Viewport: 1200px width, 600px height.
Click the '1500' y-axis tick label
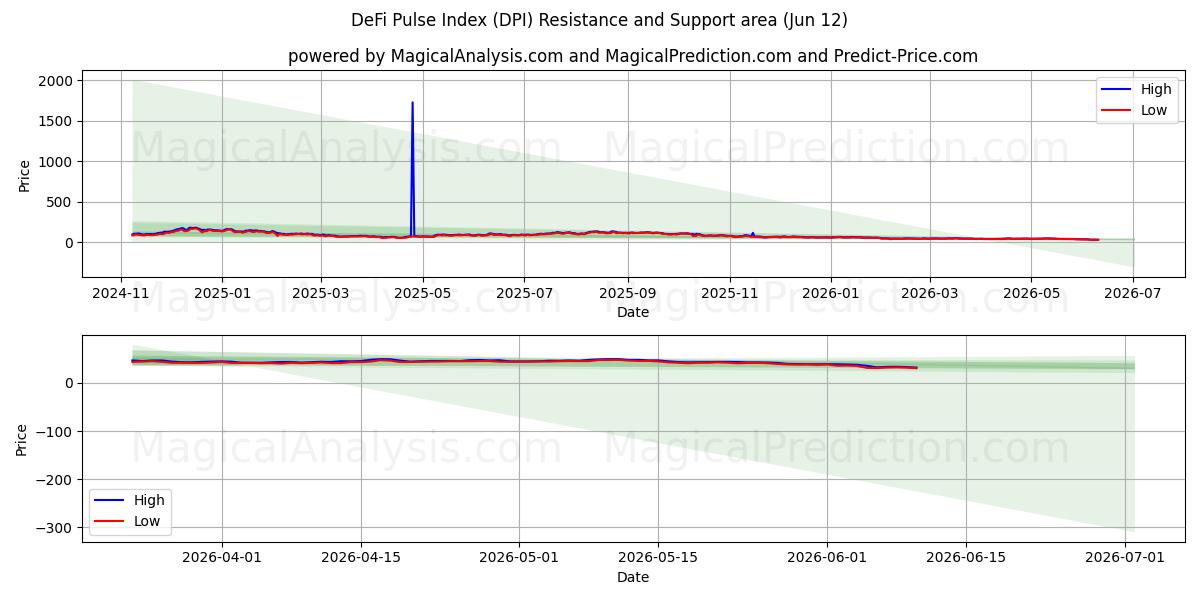pos(55,121)
